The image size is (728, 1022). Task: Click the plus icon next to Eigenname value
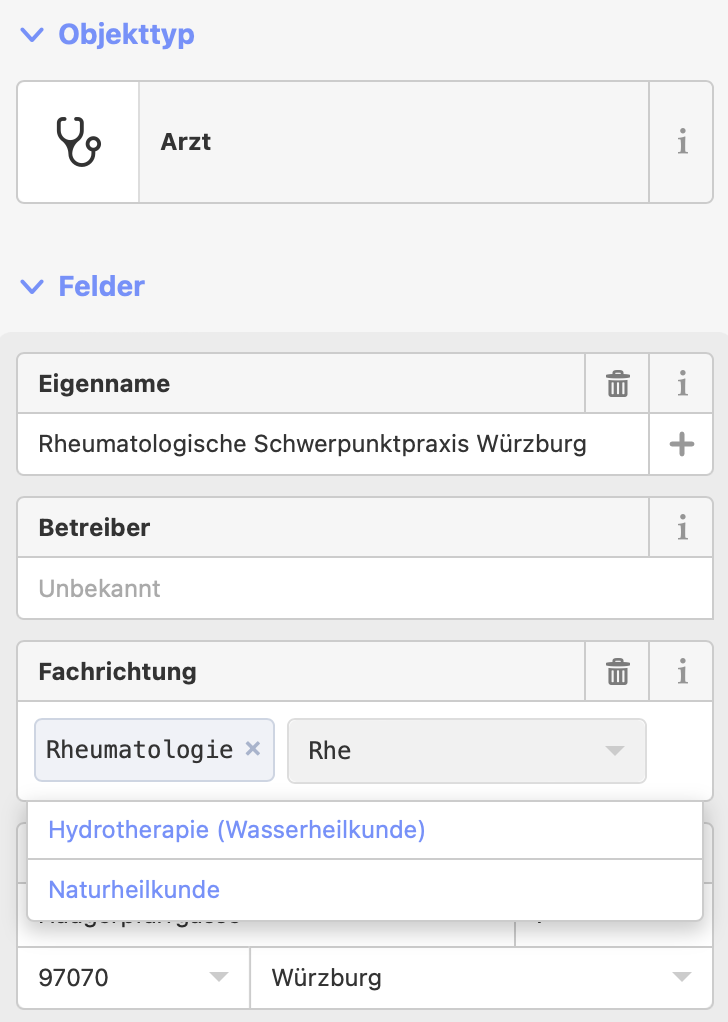tap(681, 444)
